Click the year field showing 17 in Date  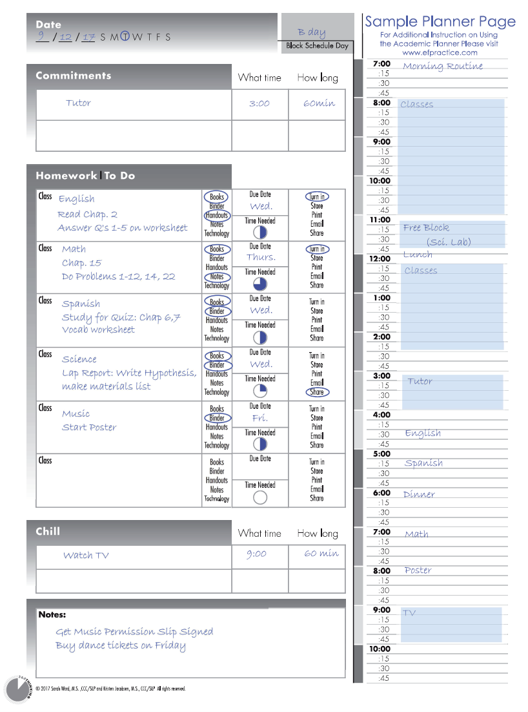89,37
